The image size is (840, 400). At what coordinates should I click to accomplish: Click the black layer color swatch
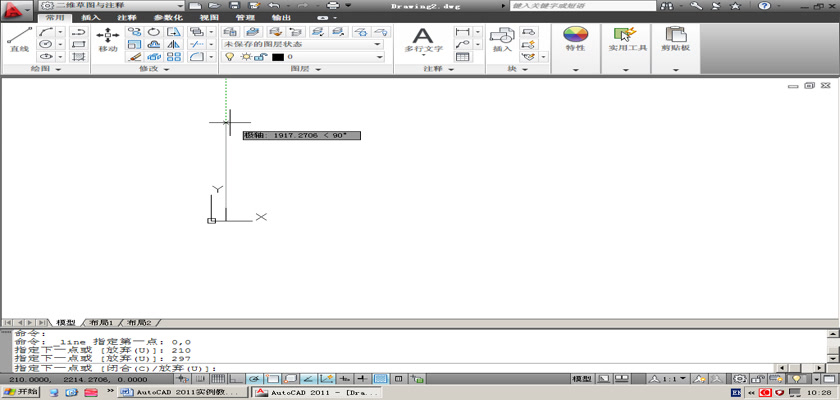[277, 57]
